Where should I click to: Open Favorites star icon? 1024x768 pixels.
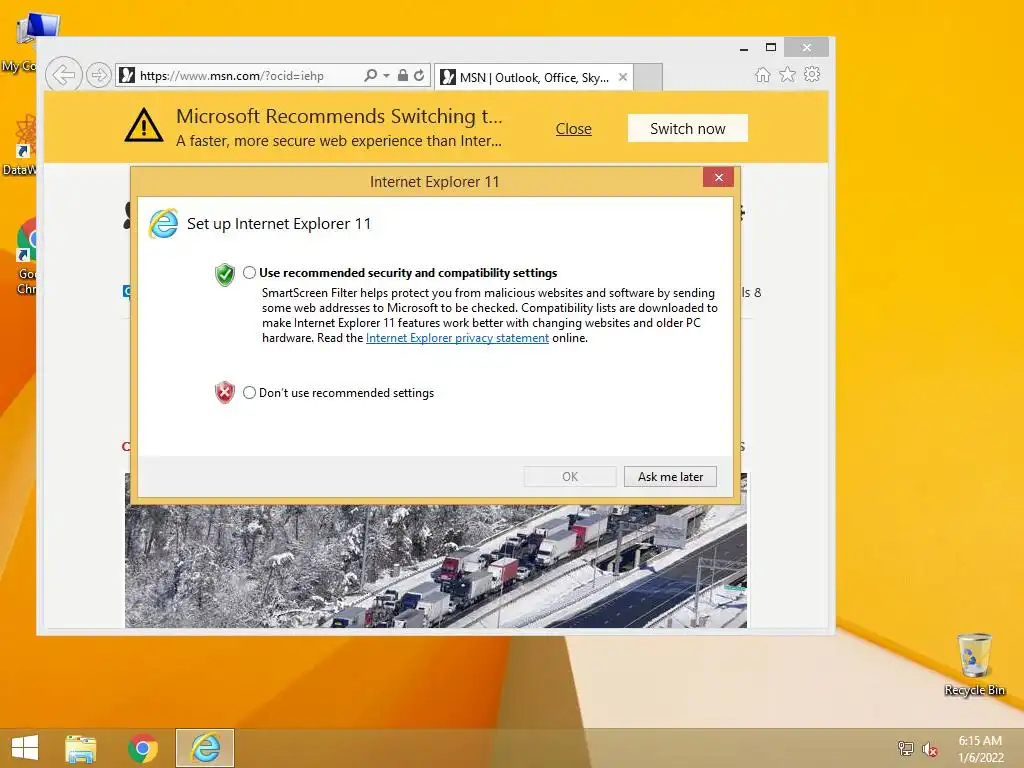pyautogui.click(x=788, y=74)
